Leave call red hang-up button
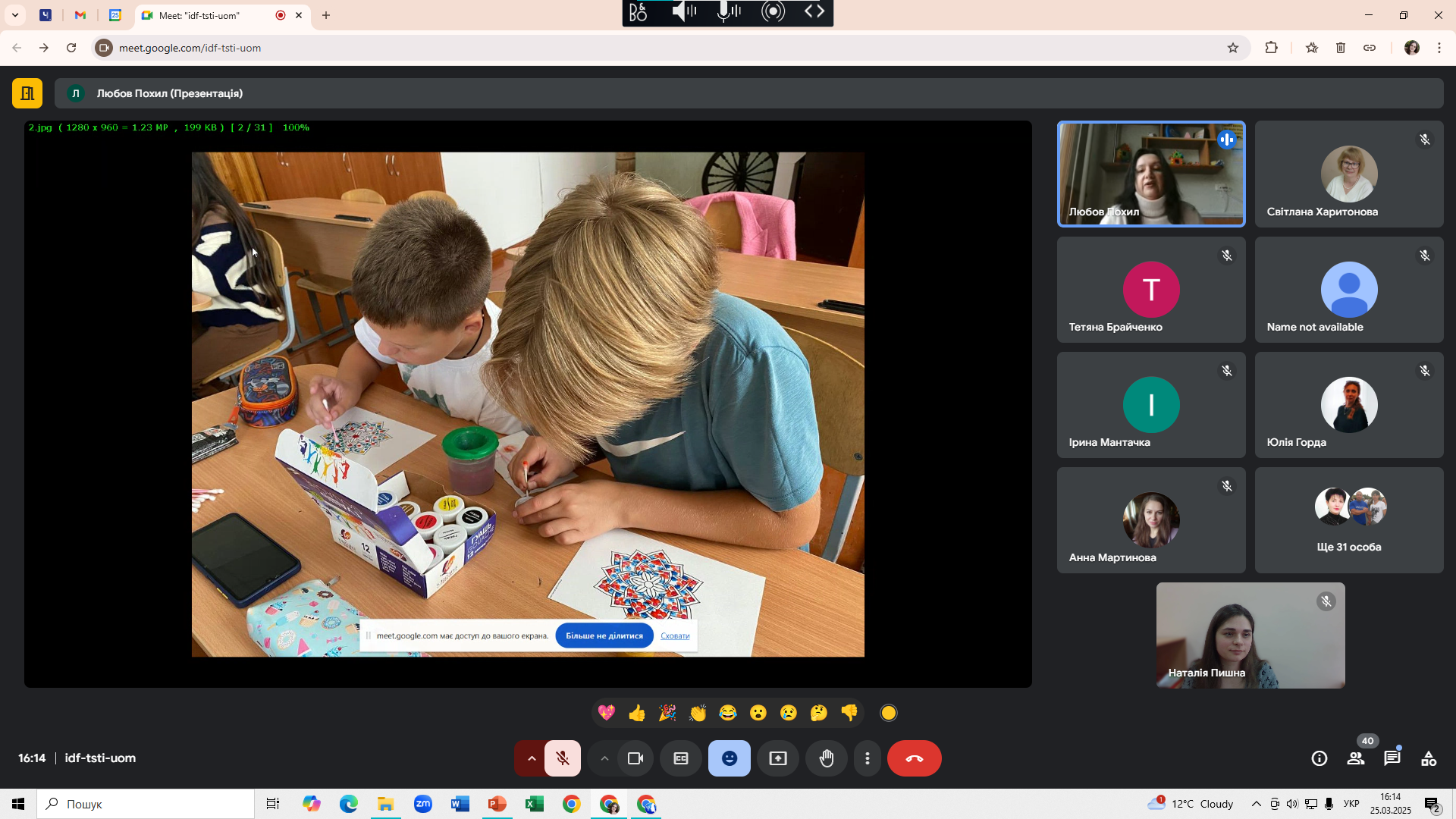Image resolution: width=1456 pixels, height=819 pixels. point(915,758)
